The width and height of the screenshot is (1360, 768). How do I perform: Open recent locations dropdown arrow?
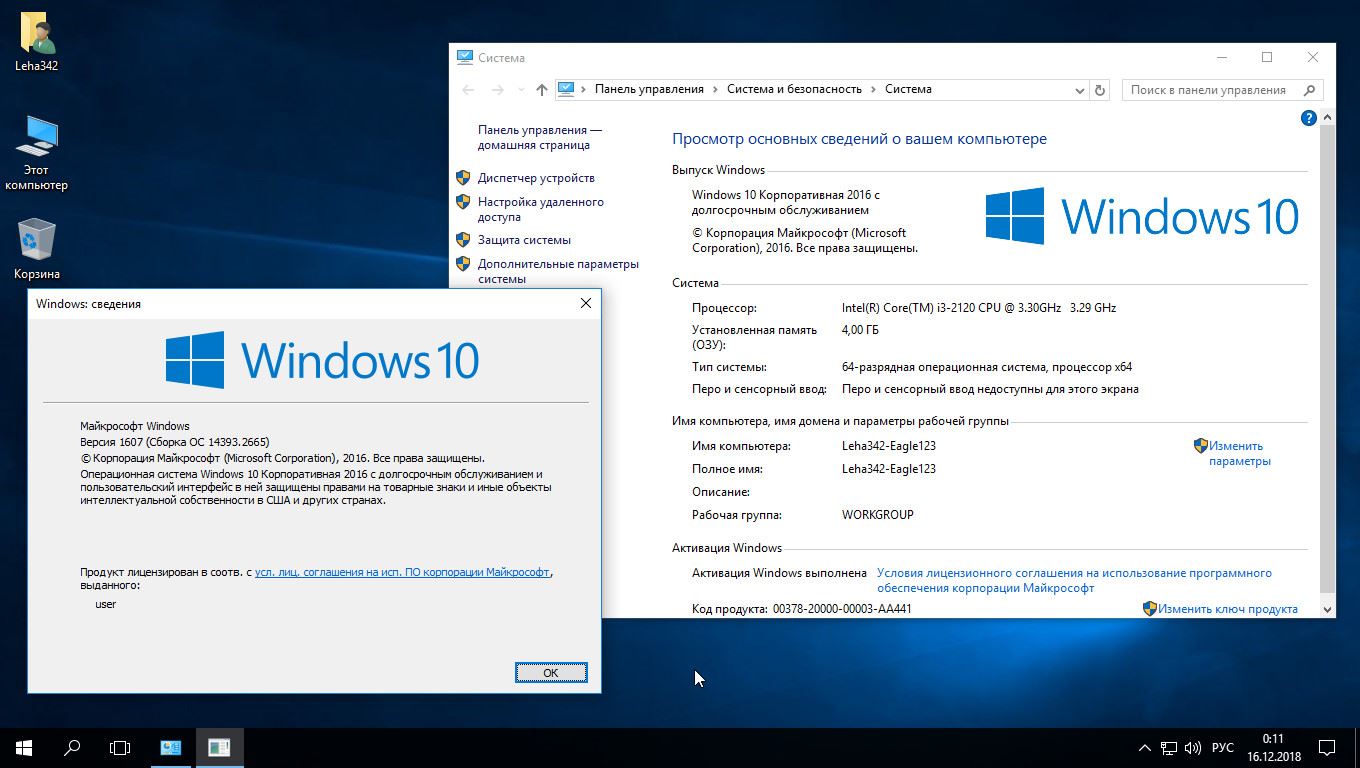pyautogui.click(x=521, y=90)
